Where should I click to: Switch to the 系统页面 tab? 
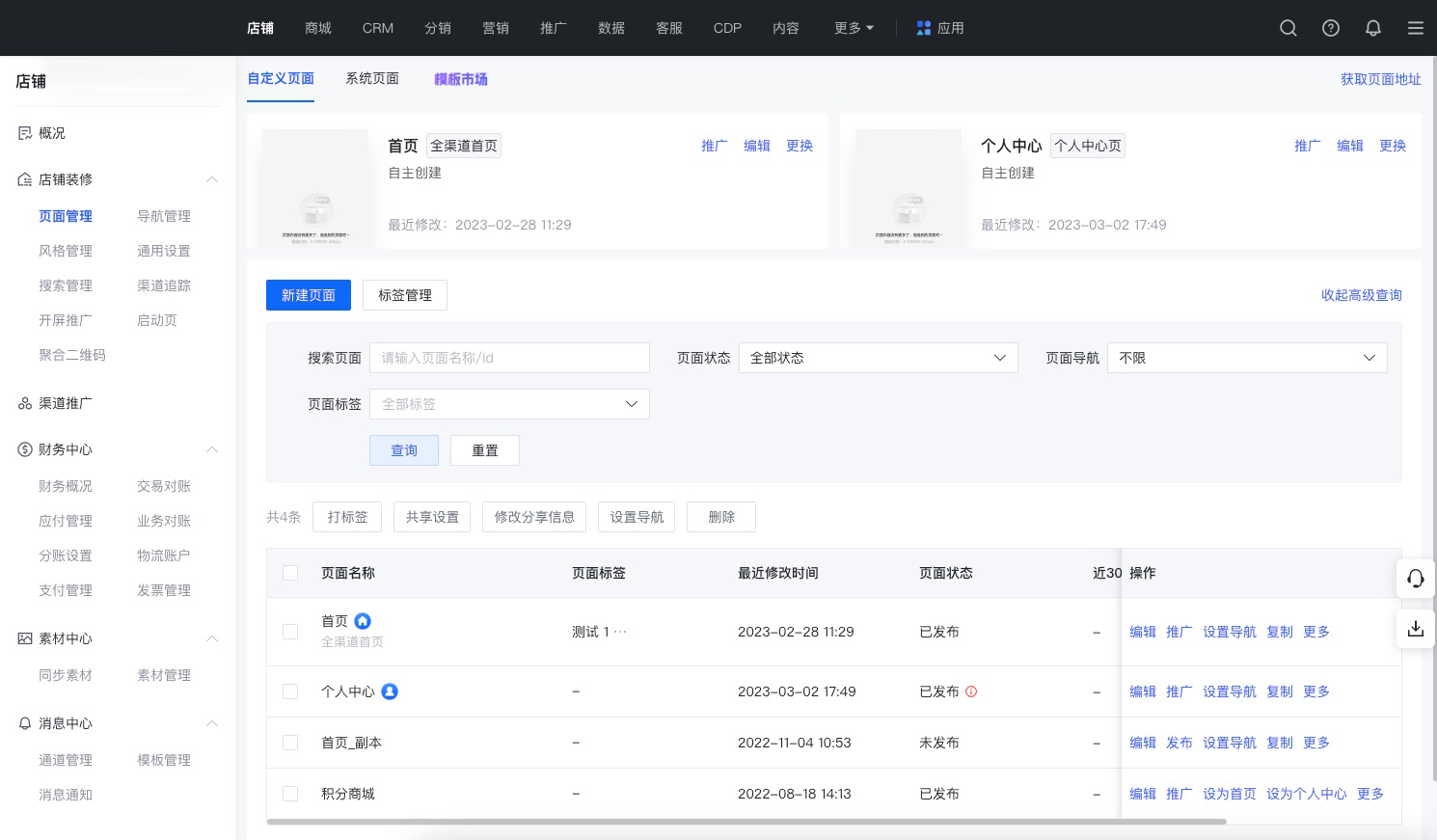[372, 79]
